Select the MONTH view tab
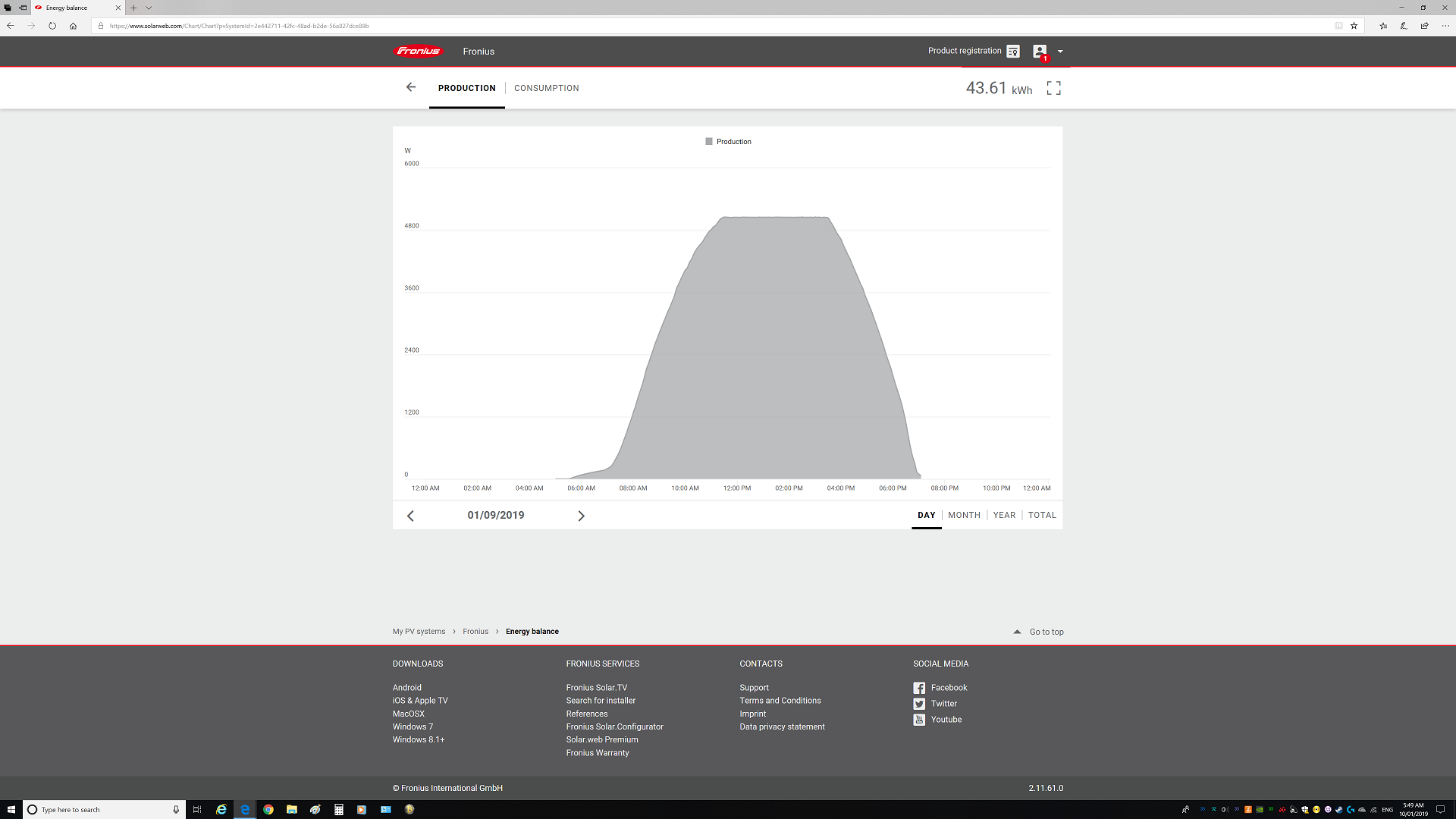The image size is (1456, 819). [x=965, y=515]
